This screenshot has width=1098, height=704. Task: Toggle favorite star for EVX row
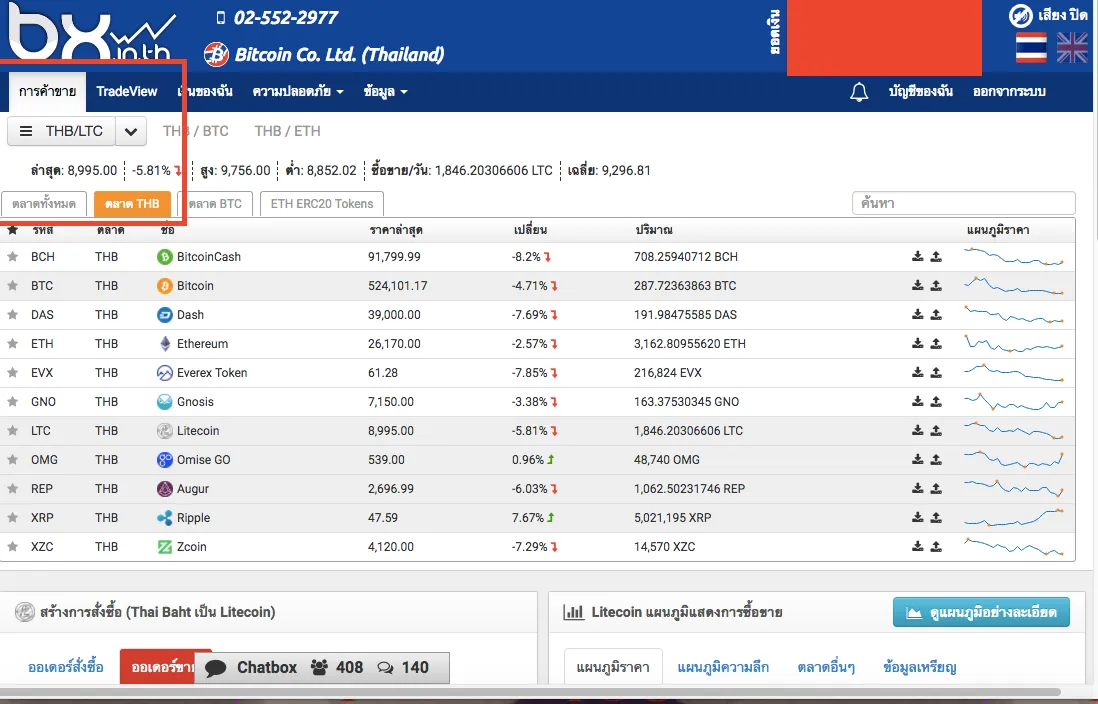click(x=13, y=373)
